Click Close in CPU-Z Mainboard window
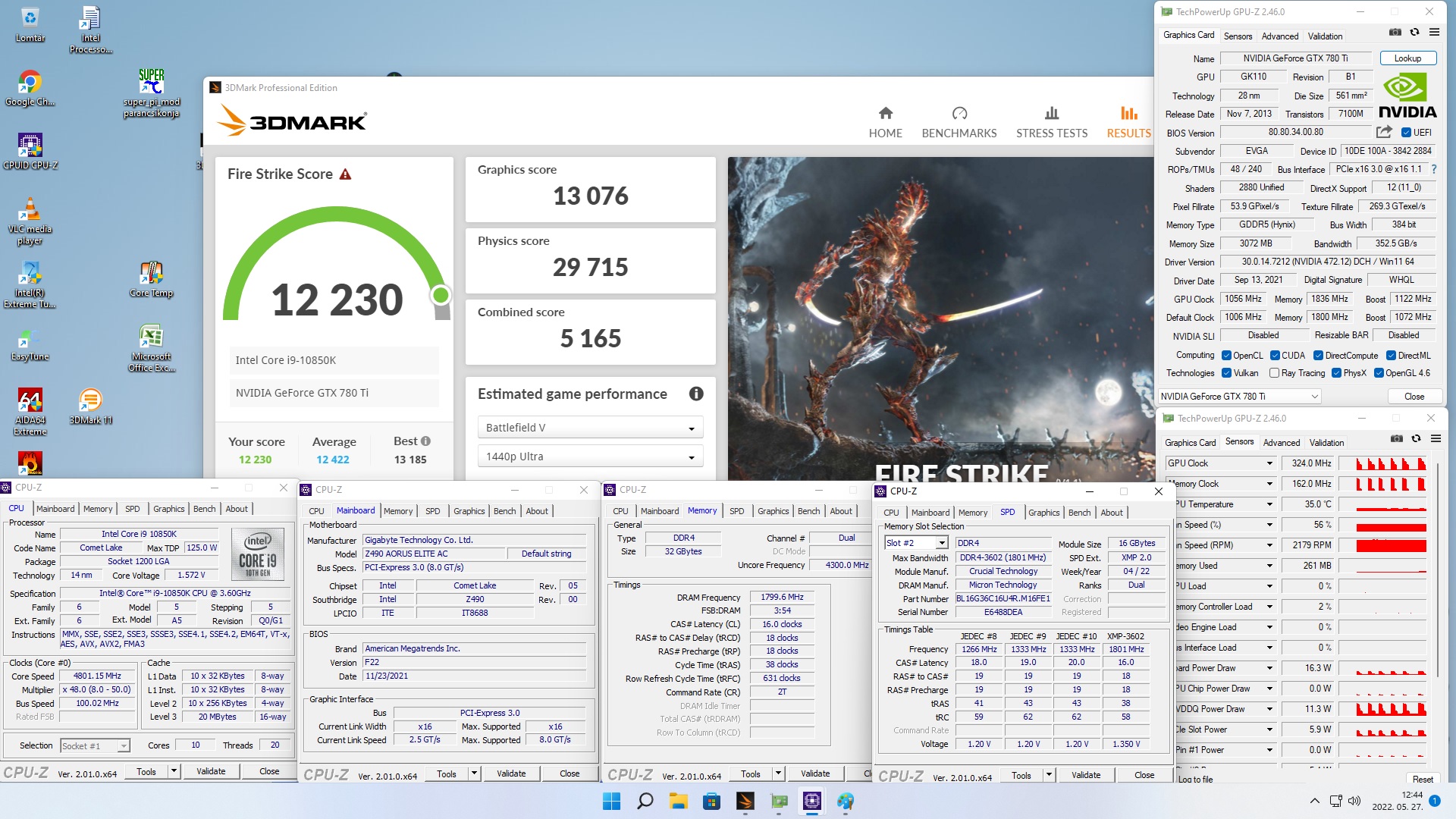1456x819 pixels. (x=570, y=773)
